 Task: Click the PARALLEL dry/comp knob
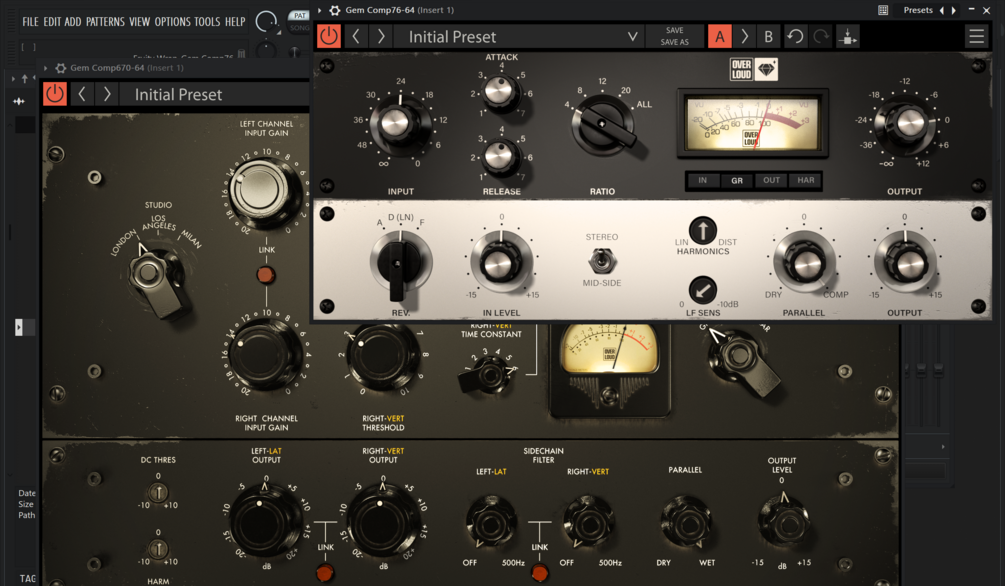(804, 262)
